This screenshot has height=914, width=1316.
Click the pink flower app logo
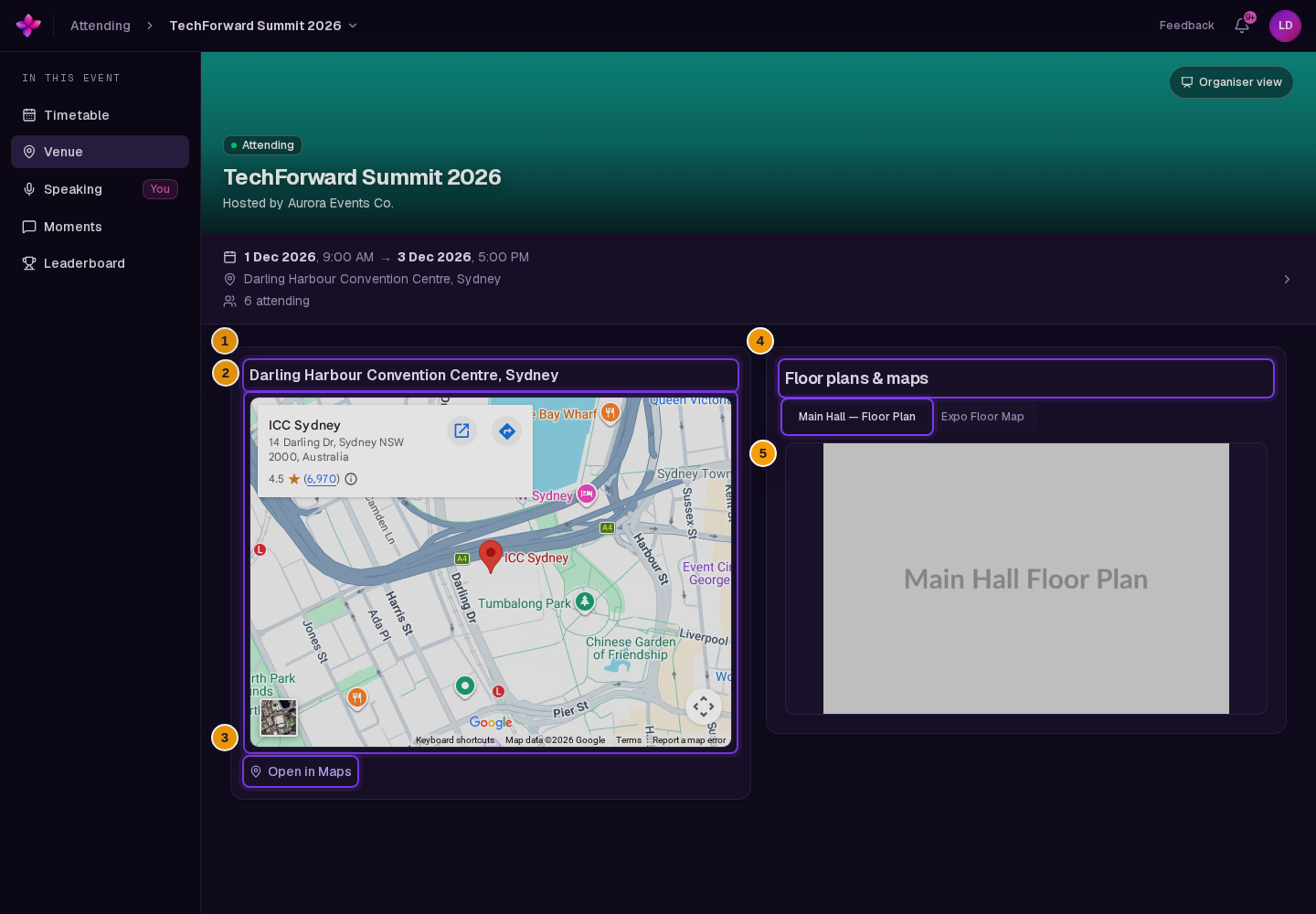coord(28,26)
